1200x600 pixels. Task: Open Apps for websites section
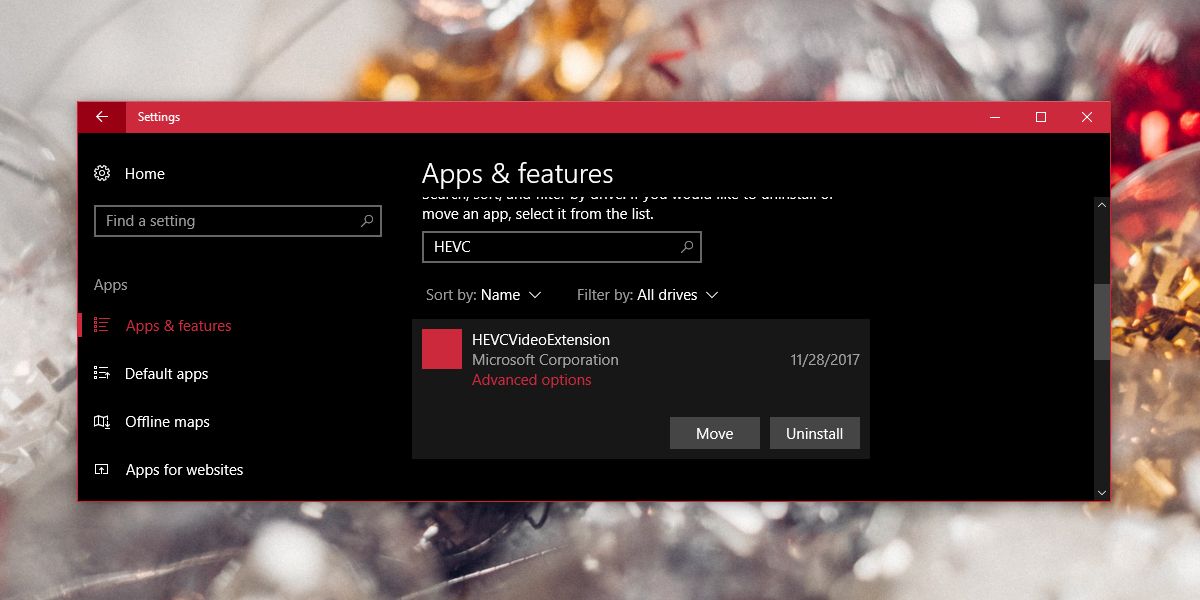(x=184, y=470)
